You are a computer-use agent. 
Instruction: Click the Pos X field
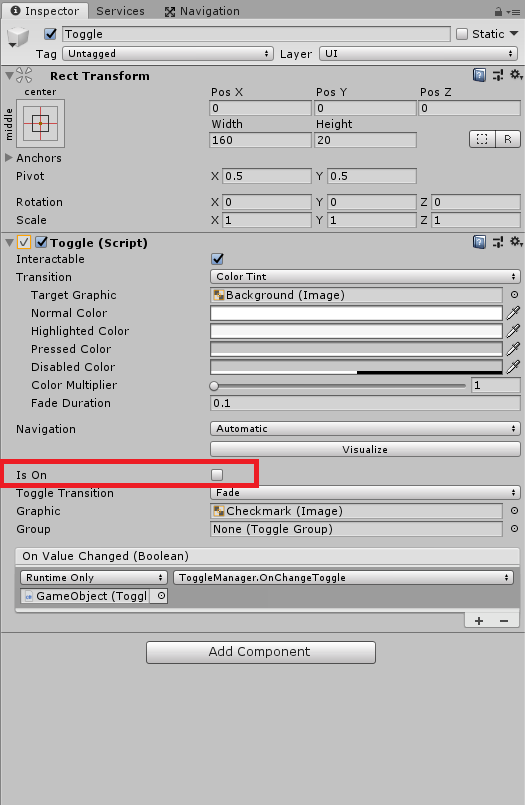click(261, 108)
